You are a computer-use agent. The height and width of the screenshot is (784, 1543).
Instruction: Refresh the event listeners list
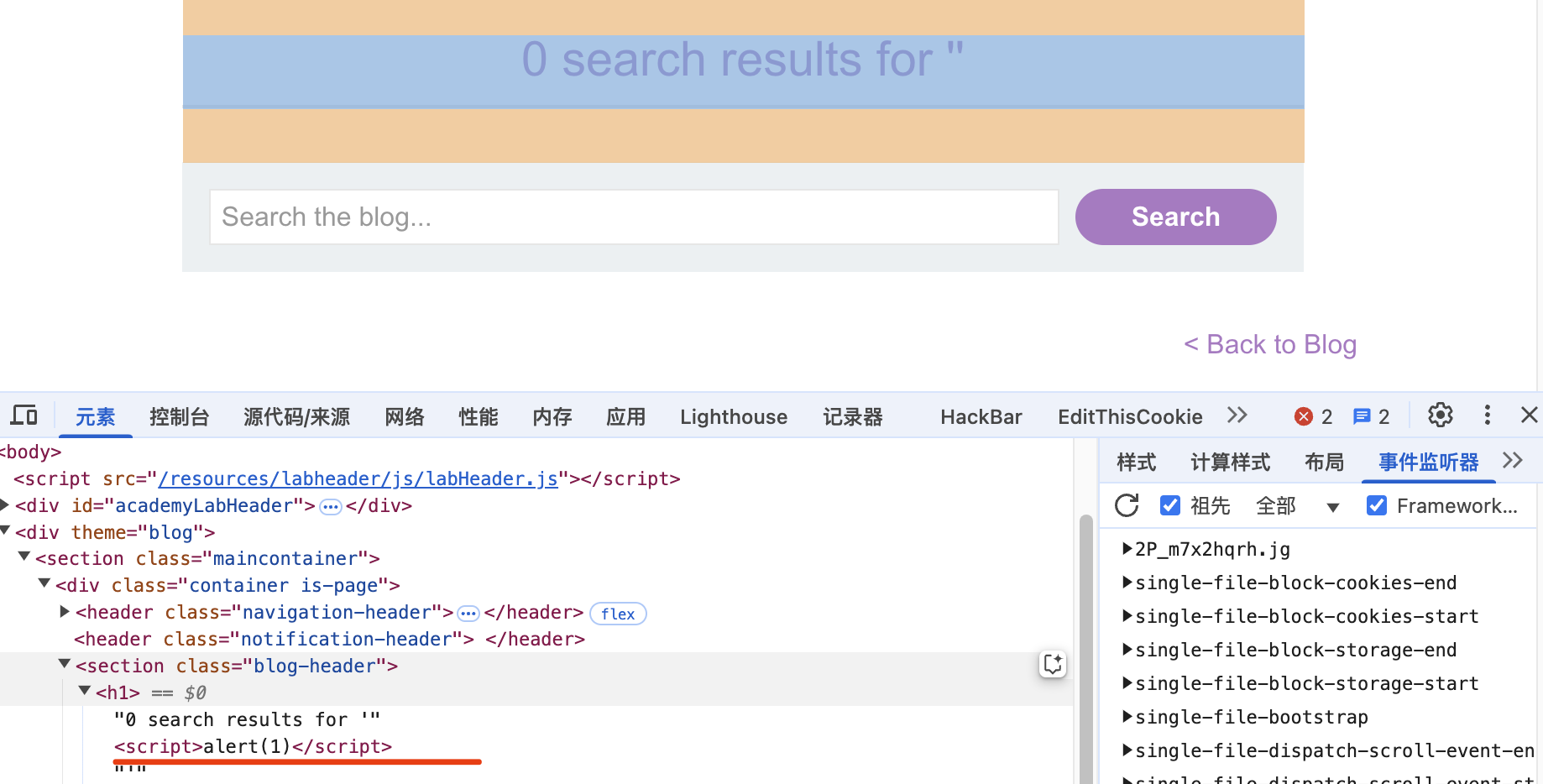click(1127, 505)
